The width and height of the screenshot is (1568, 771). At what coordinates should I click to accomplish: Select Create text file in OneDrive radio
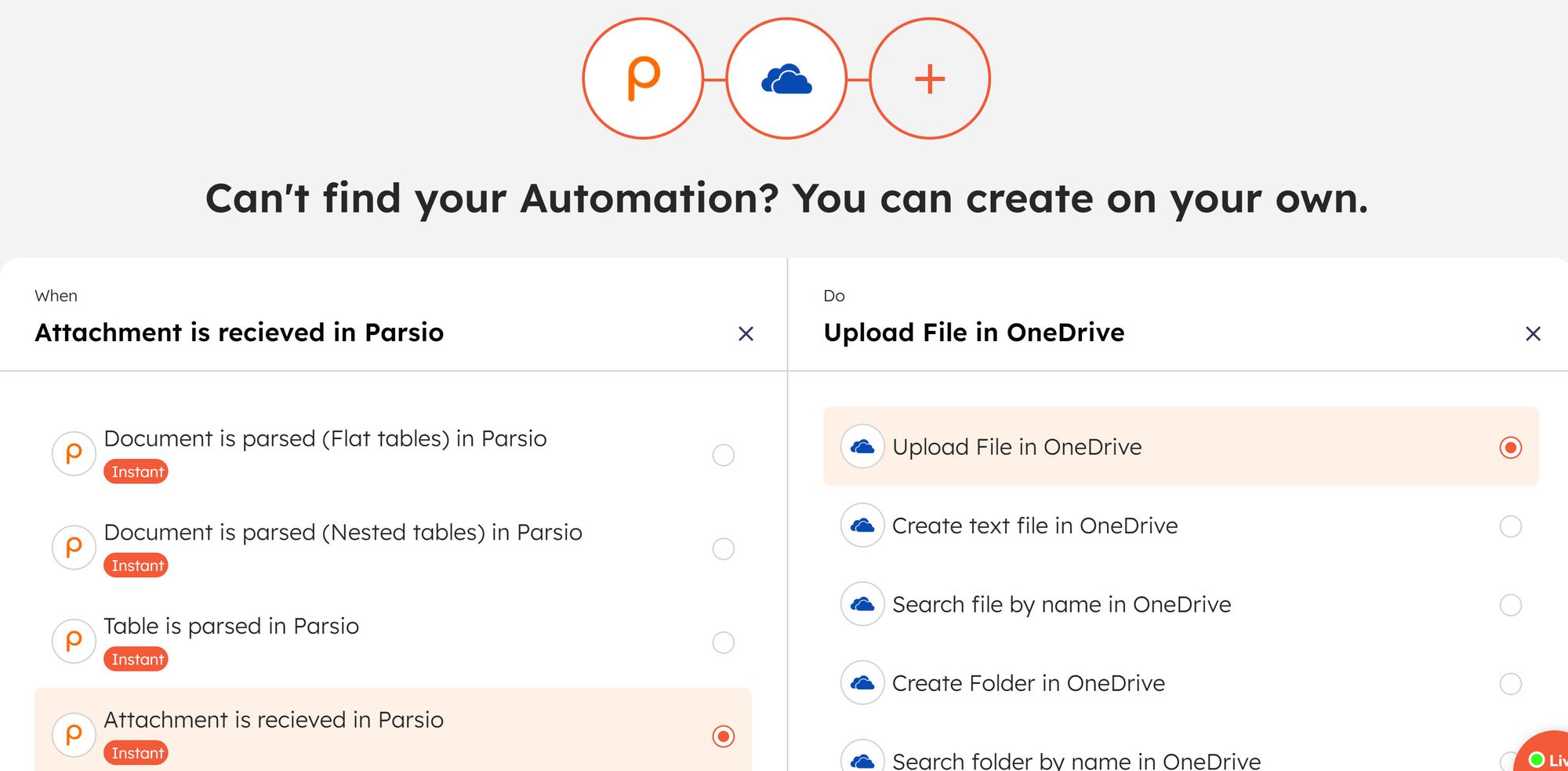point(1510,526)
